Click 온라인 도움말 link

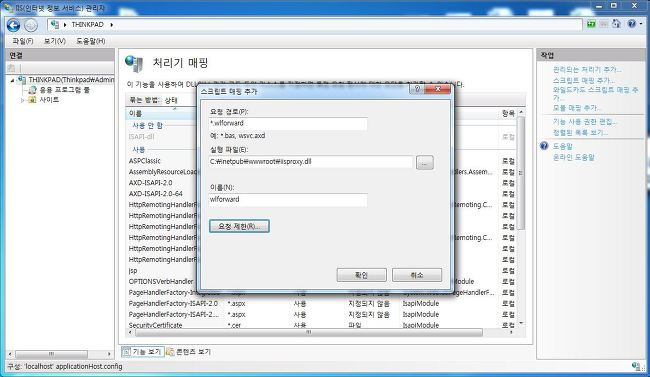[573, 157]
